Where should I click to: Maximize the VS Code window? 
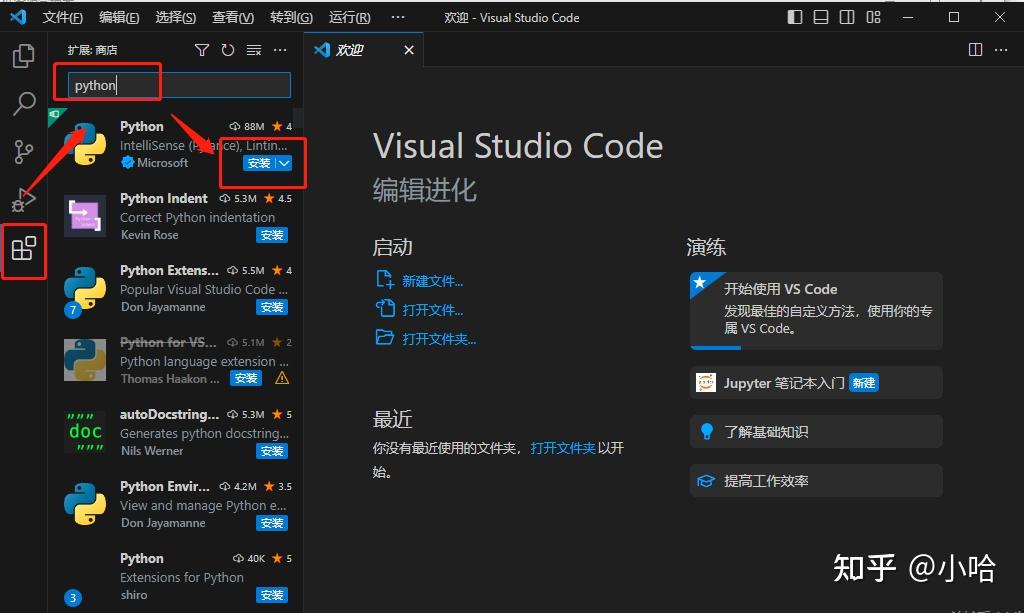click(953, 18)
